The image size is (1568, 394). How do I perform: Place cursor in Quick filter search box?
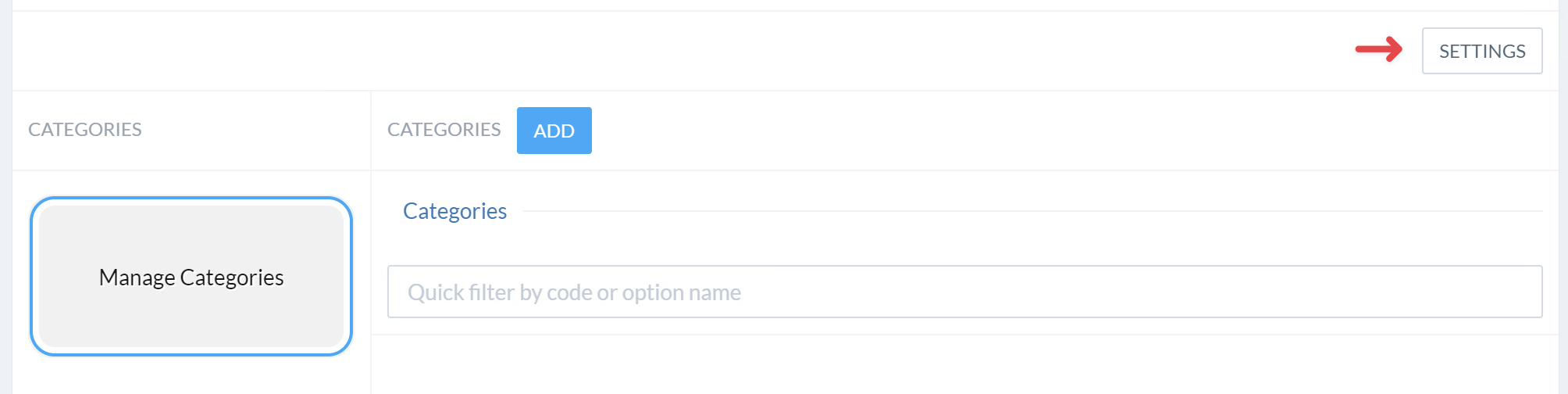tap(964, 292)
